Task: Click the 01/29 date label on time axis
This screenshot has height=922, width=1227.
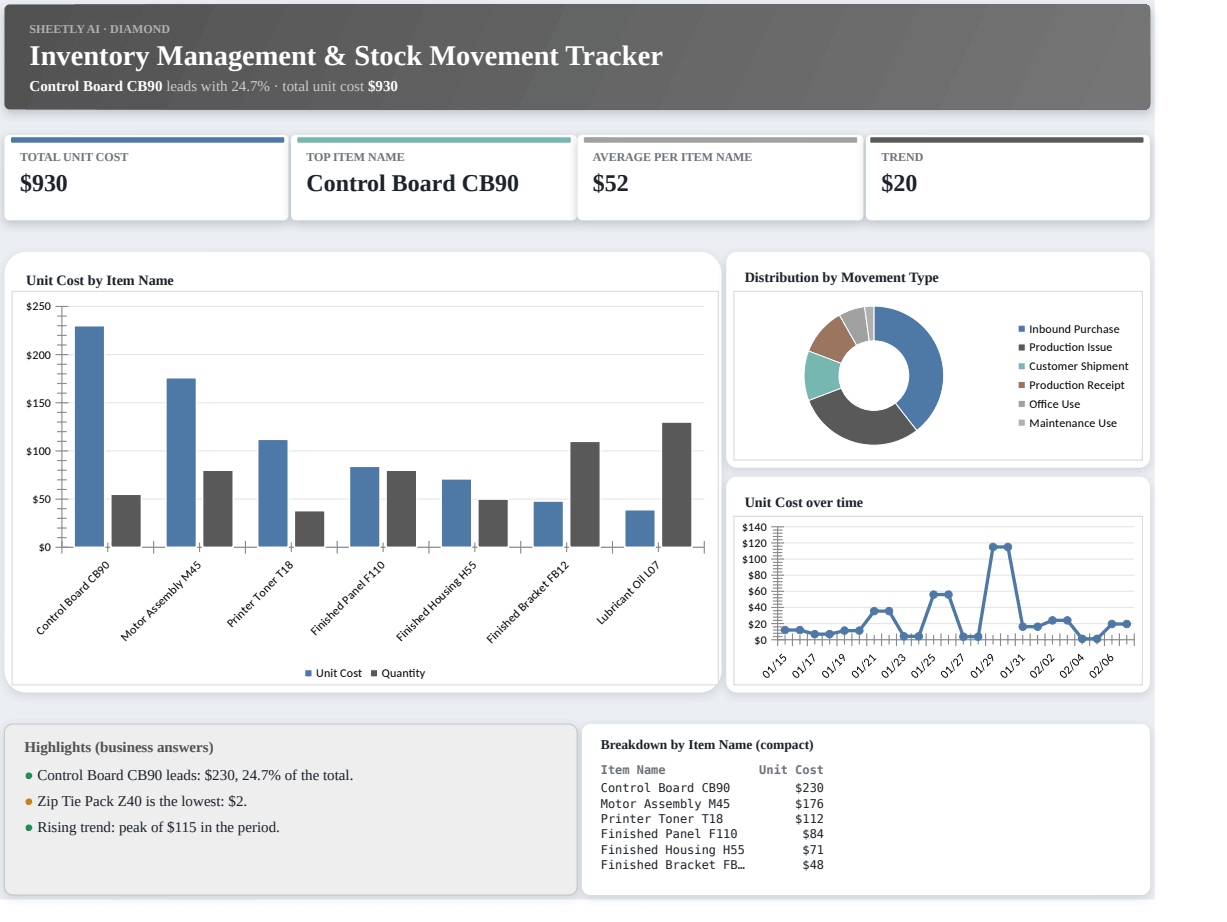Action: (x=983, y=665)
